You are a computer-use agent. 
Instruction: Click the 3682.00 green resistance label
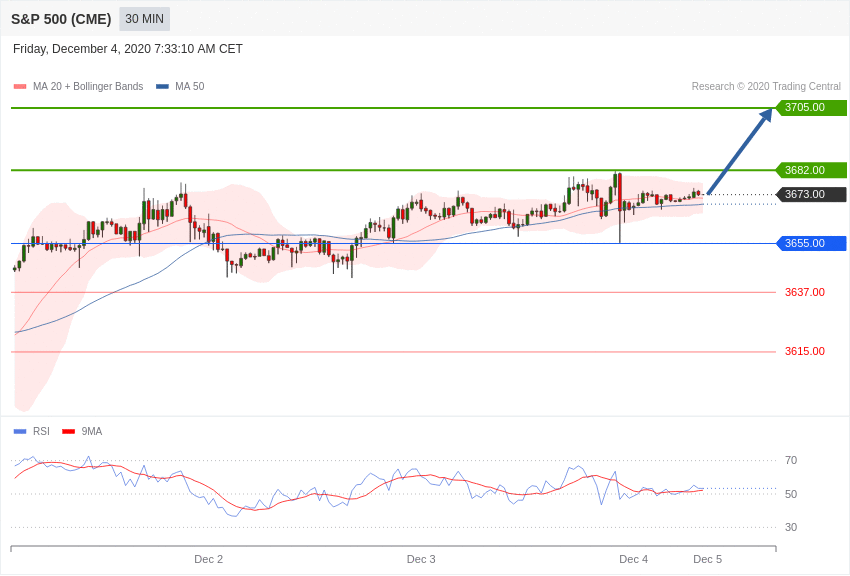coord(812,170)
